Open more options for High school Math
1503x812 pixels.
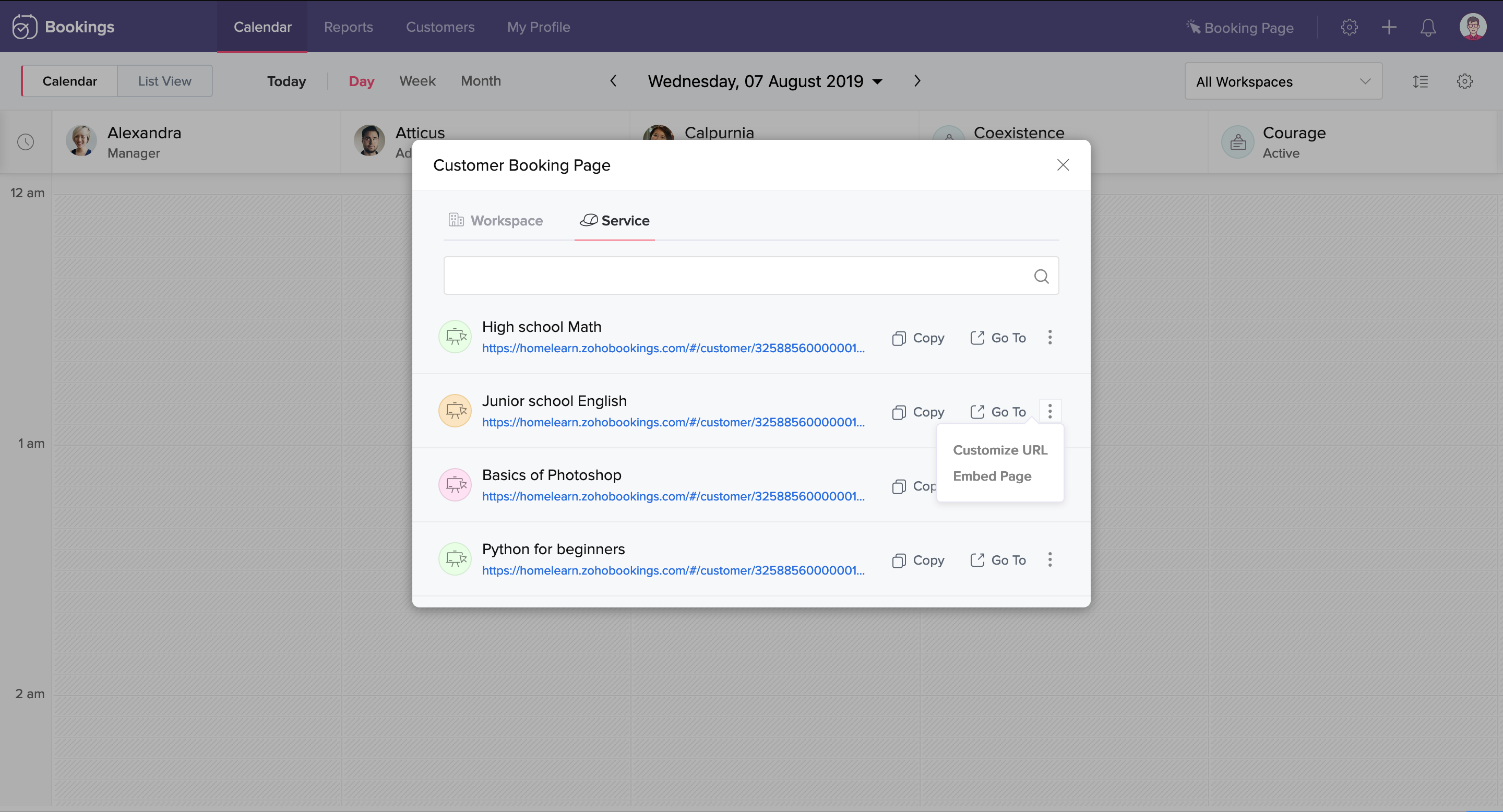1049,337
